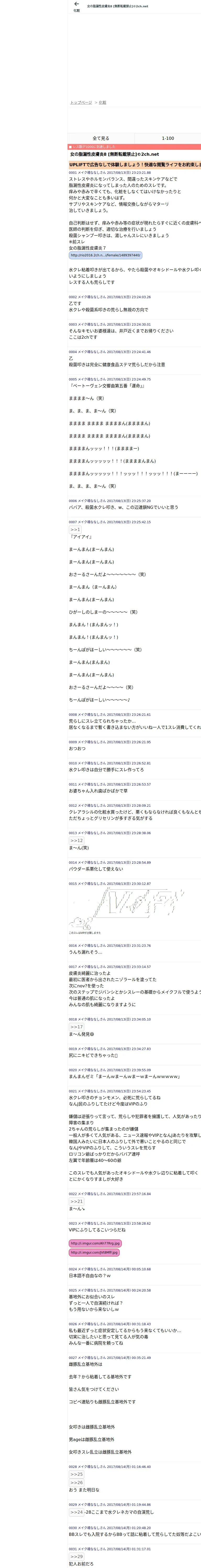Click the >>26 reply anchor in post 0028

coord(76,1482)
